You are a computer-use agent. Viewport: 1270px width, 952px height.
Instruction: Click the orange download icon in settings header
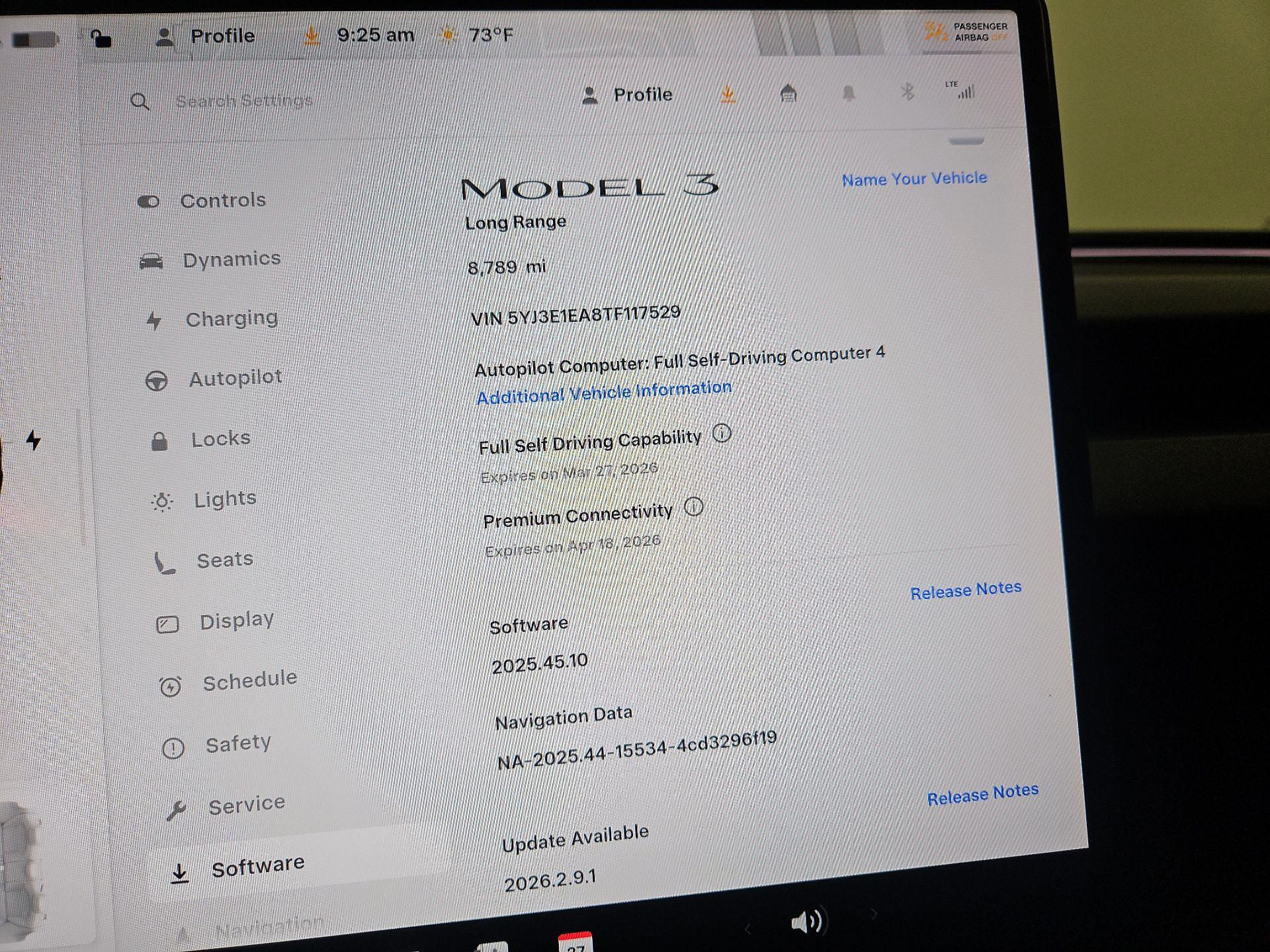pos(728,95)
